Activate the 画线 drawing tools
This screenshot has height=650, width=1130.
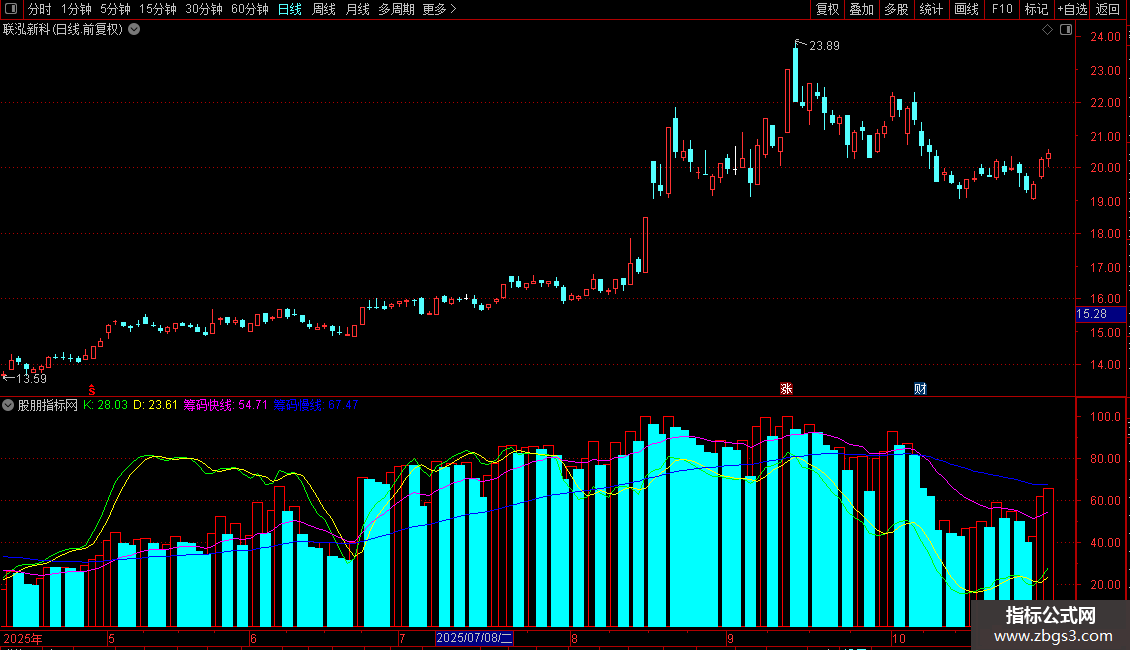pyautogui.click(x=966, y=9)
